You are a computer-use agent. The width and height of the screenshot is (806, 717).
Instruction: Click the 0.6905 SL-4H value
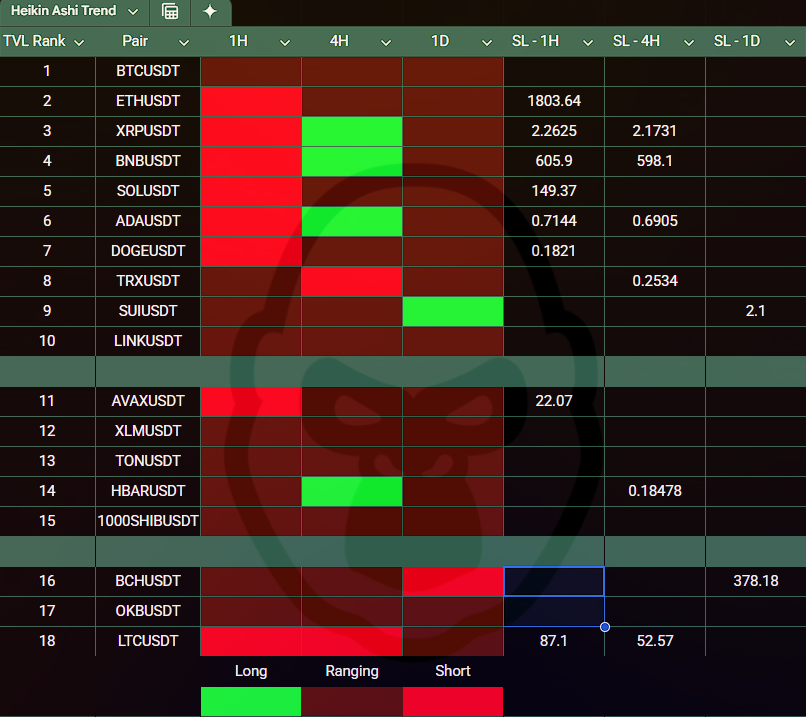(x=655, y=221)
